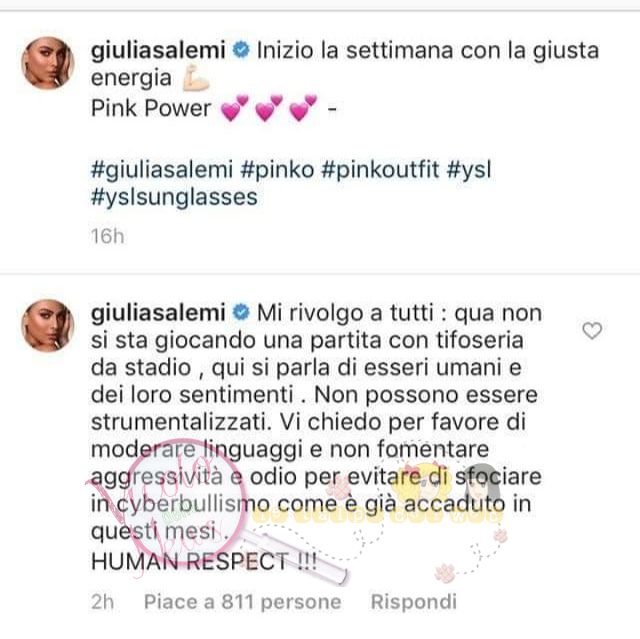
Task: Open the #pinkoutfit hashtag
Action: tap(380, 170)
